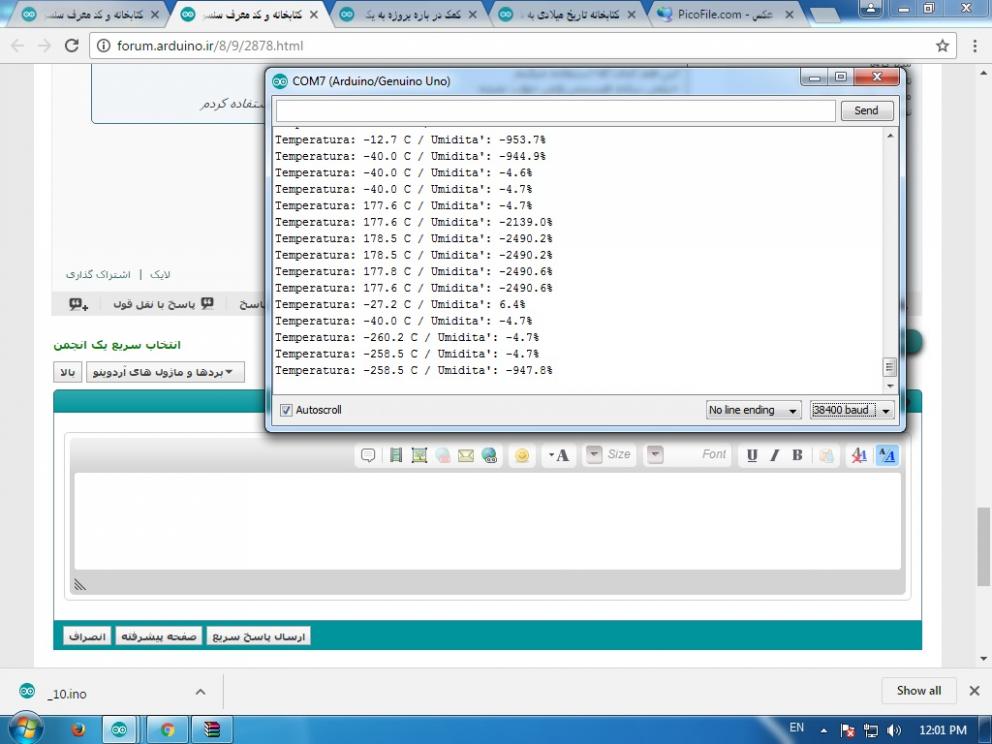Click the multi-quote plus icon

[x=78, y=304]
